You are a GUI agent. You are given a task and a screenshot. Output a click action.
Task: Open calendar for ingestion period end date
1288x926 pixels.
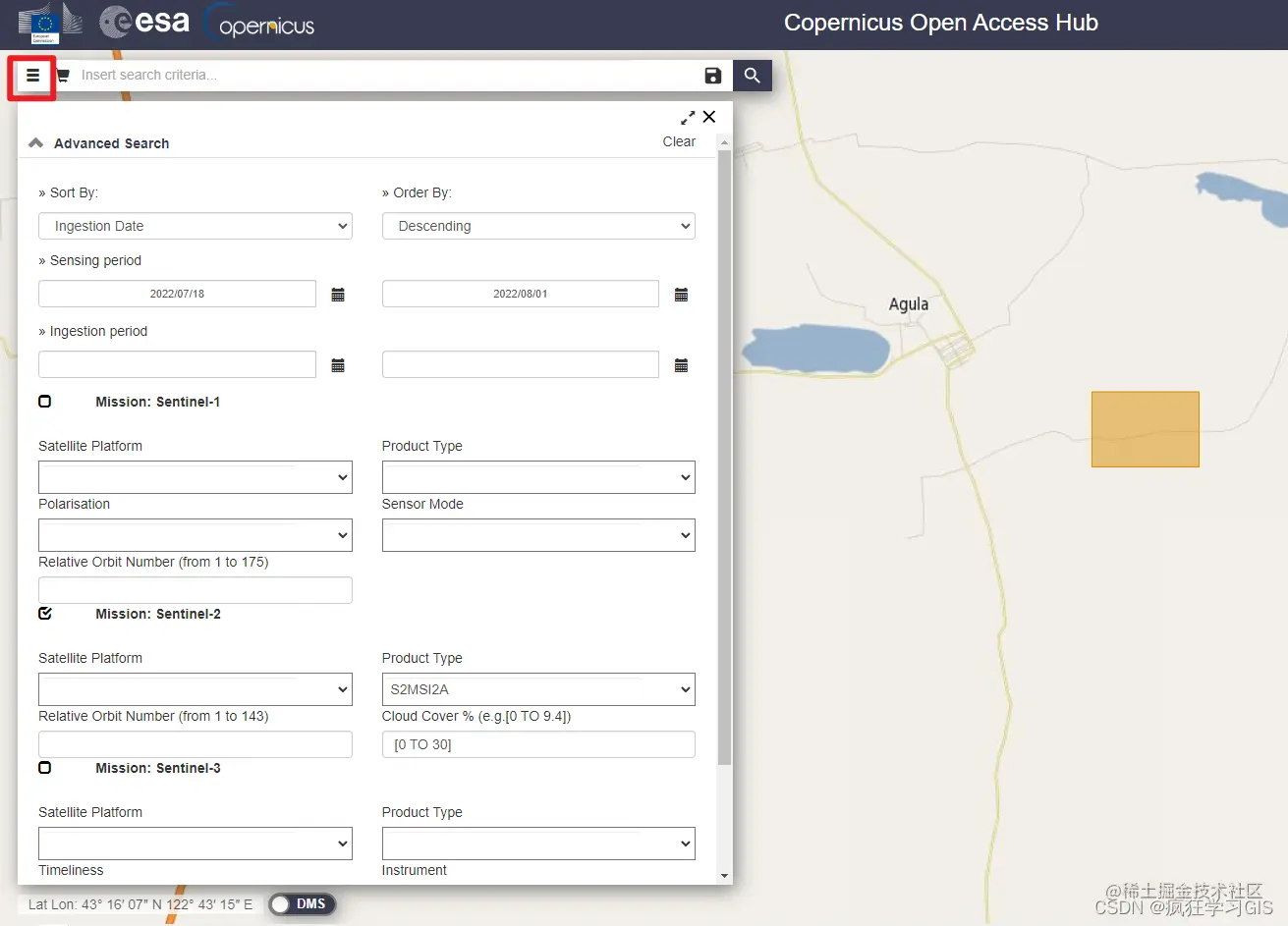click(x=681, y=365)
